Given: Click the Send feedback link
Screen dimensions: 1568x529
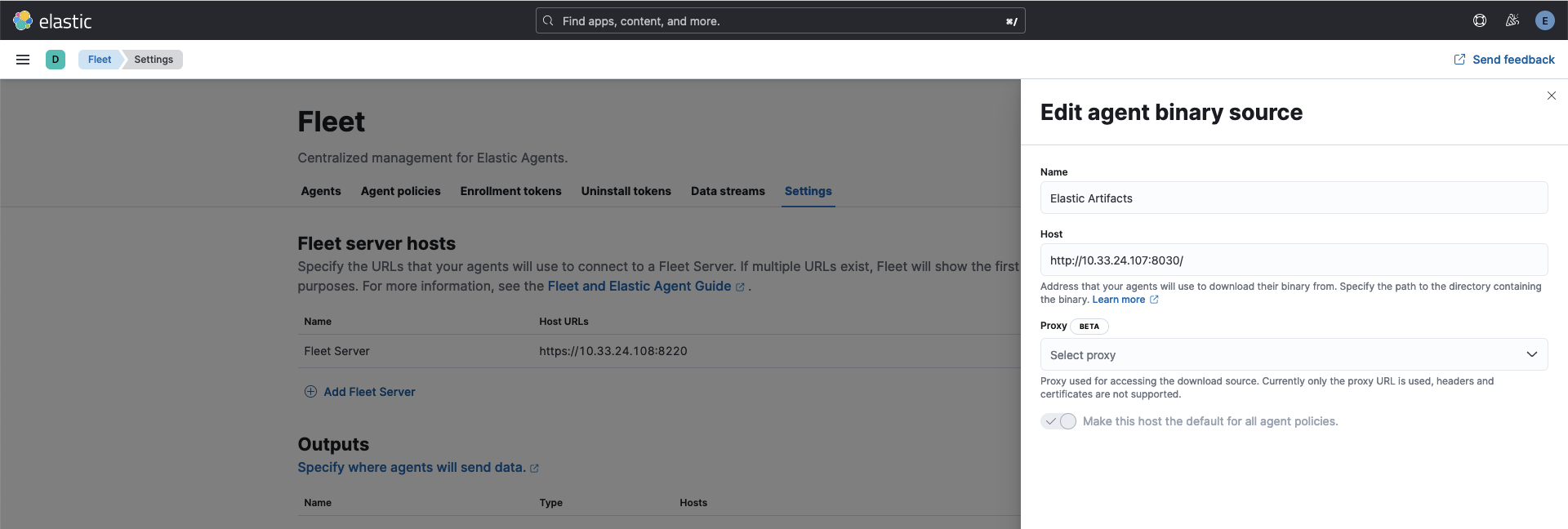Looking at the screenshot, I should (x=1504, y=60).
